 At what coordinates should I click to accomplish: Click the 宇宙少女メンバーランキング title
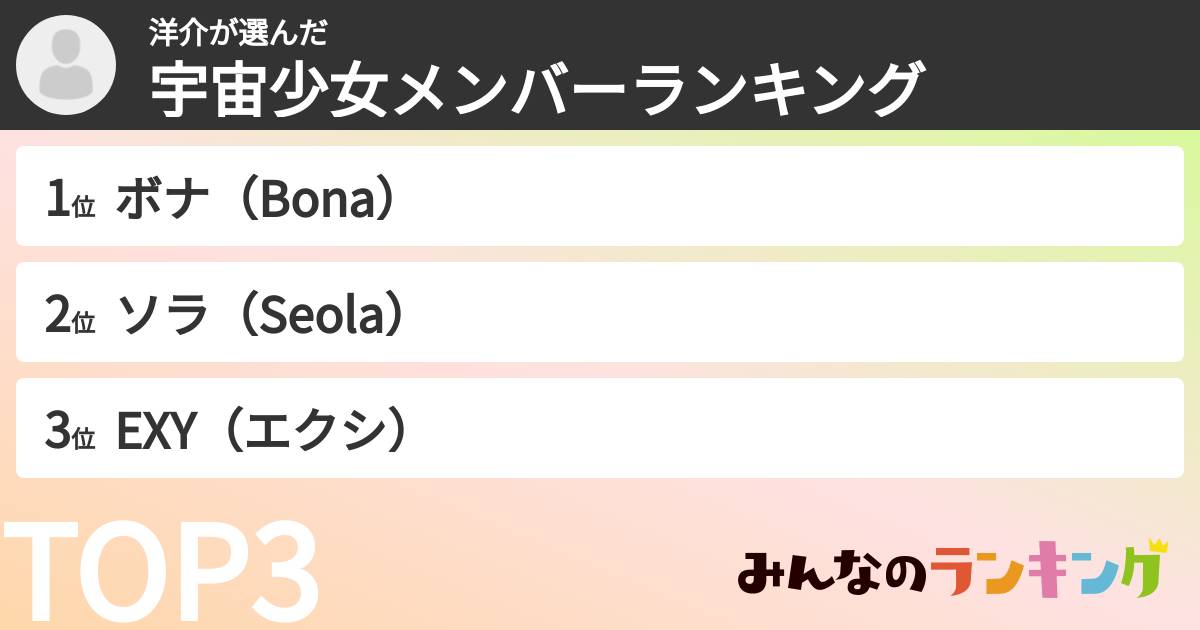tap(535, 89)
